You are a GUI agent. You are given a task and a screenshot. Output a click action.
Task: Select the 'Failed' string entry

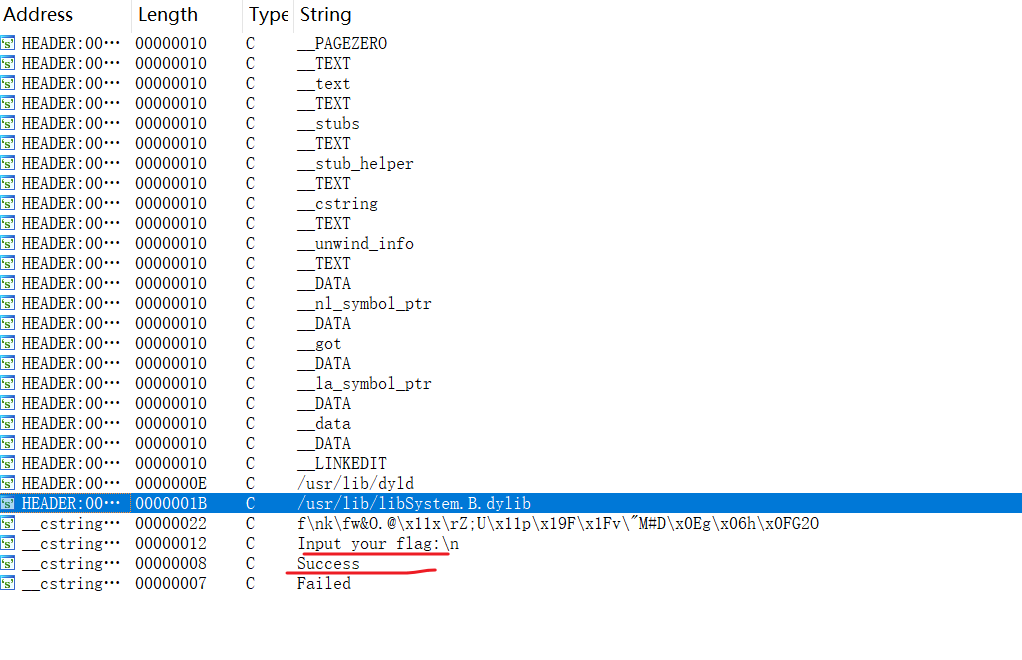pos(323,583)
